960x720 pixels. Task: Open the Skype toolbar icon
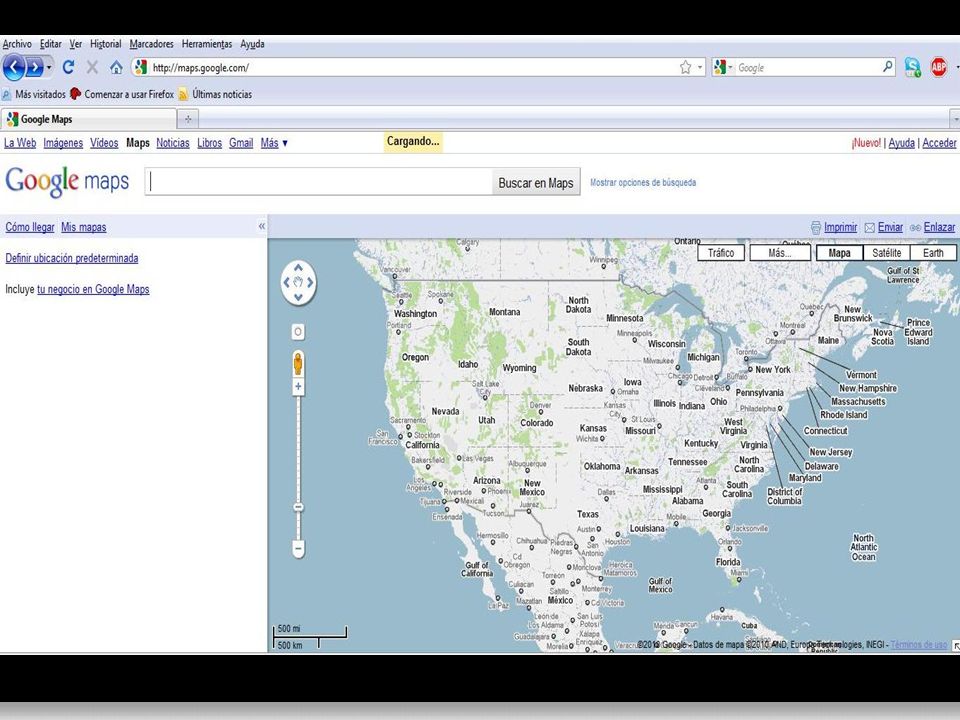point(912,67)
